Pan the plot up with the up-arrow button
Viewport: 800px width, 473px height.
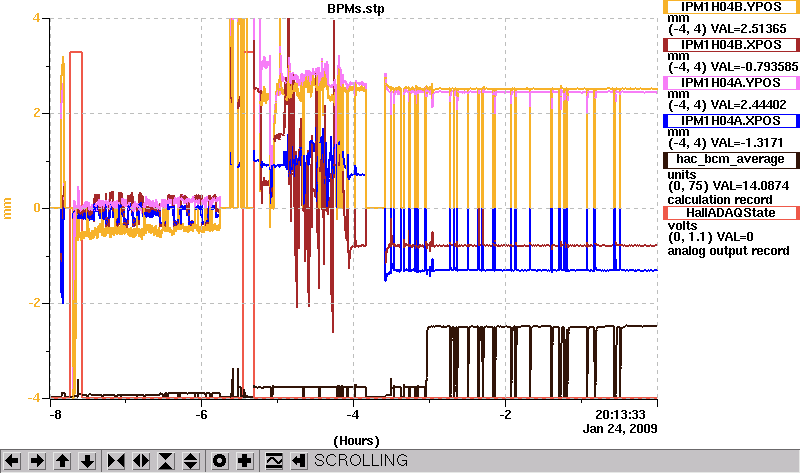tap(62, 461)
